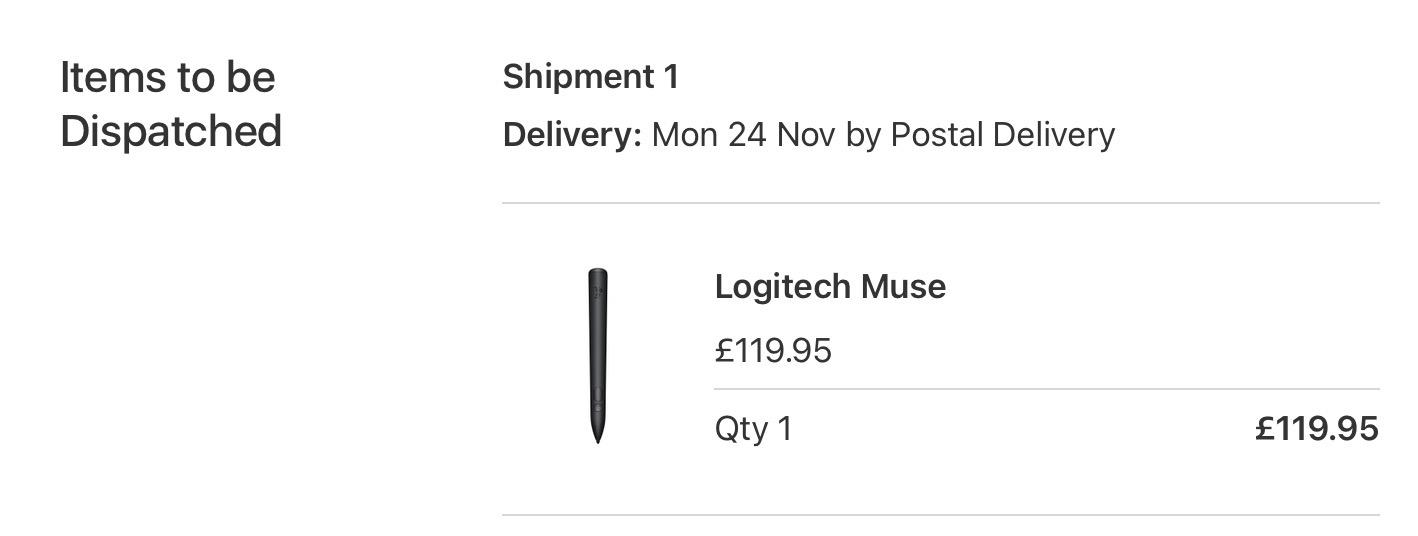The width and height of the screenshot is (1418, 536).
Task: Click the Shipment 1 heading
Action: tap(590, 77)
